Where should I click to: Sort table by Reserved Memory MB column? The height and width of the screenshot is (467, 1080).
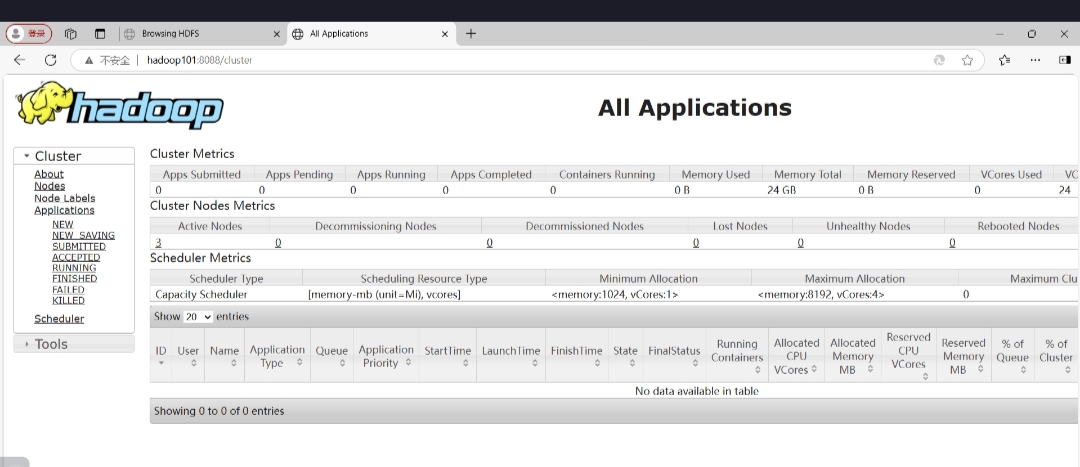[x=964, y=355]
